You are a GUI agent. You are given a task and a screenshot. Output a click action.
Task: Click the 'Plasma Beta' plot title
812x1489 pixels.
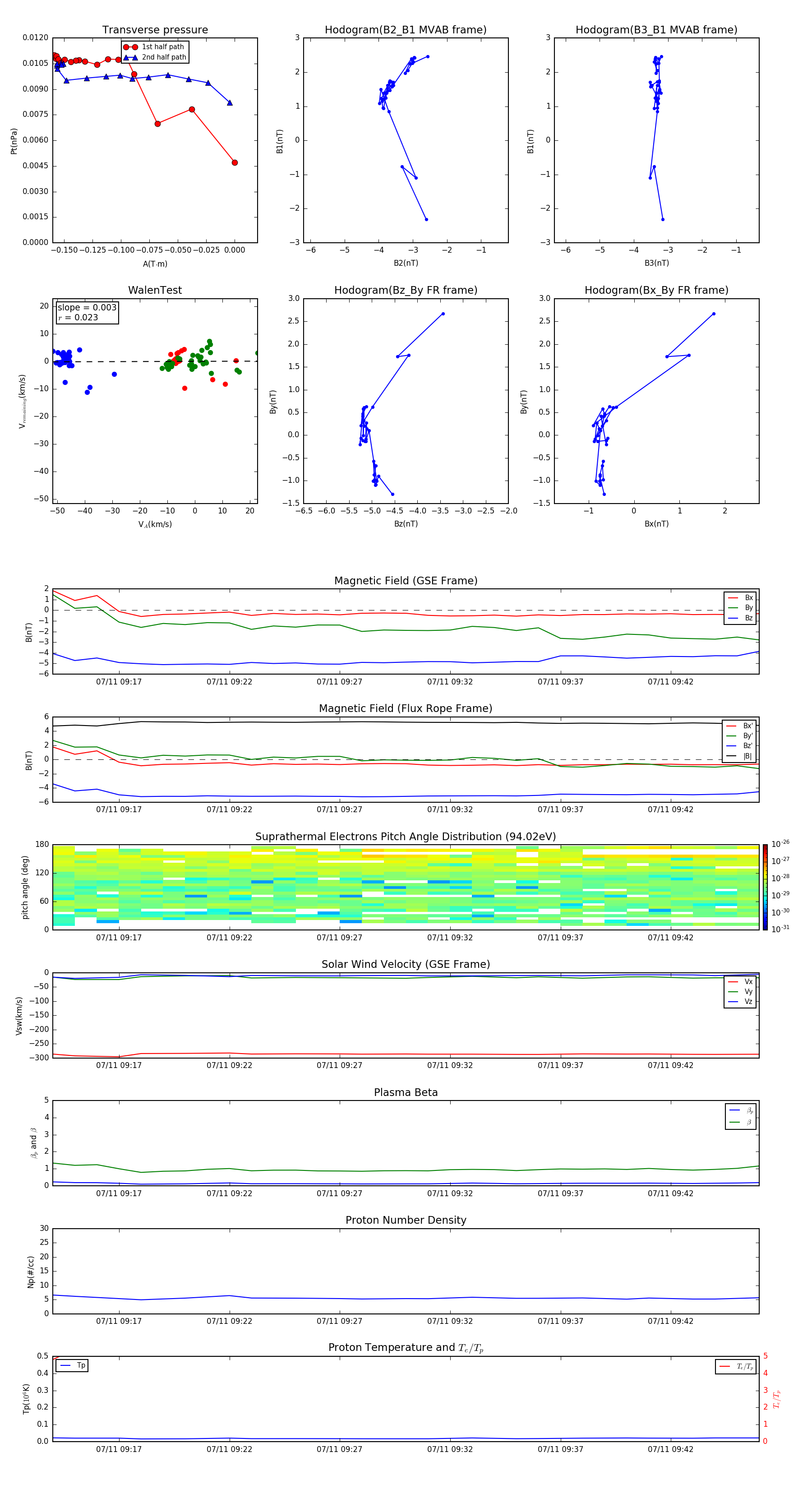[x=406, y=1092]
